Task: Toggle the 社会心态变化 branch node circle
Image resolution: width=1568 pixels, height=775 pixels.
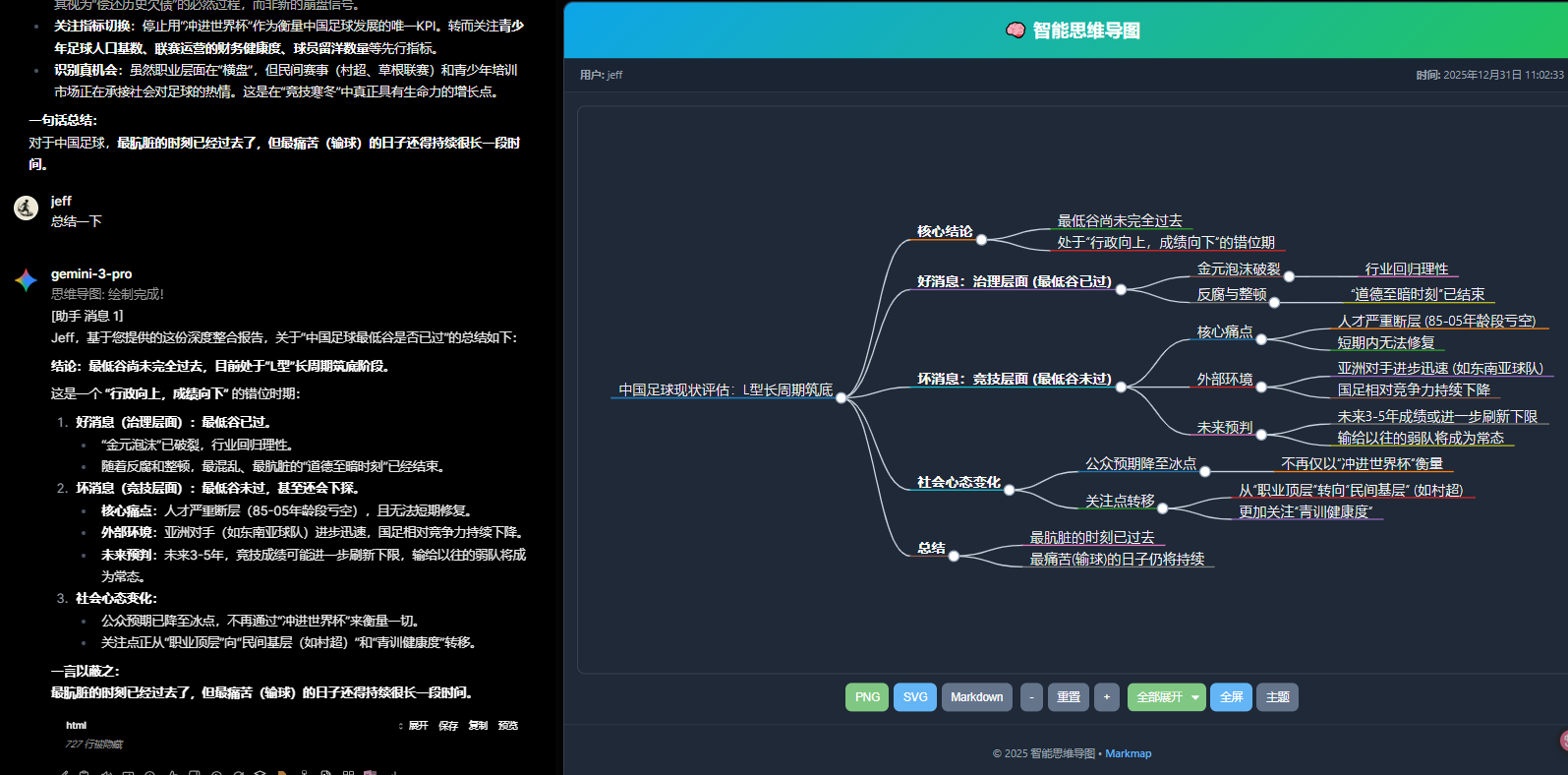Action: click(1009, 489)
